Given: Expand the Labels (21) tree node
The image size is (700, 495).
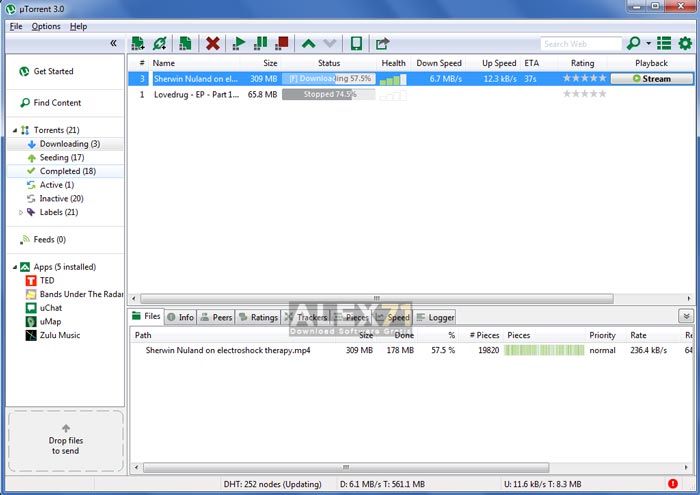Looking at the screenshot, I should [x=21, y=212].
